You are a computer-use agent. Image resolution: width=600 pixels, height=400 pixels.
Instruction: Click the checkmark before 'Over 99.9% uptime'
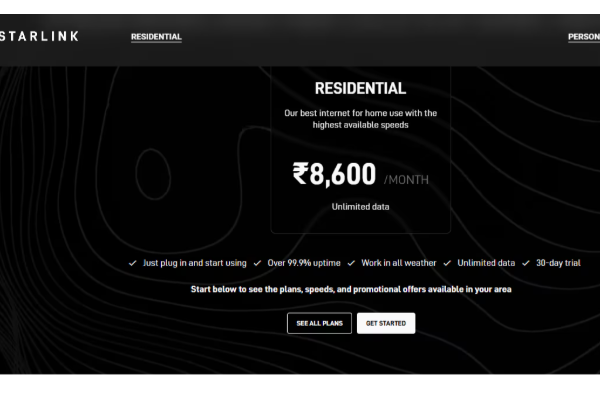257,263
